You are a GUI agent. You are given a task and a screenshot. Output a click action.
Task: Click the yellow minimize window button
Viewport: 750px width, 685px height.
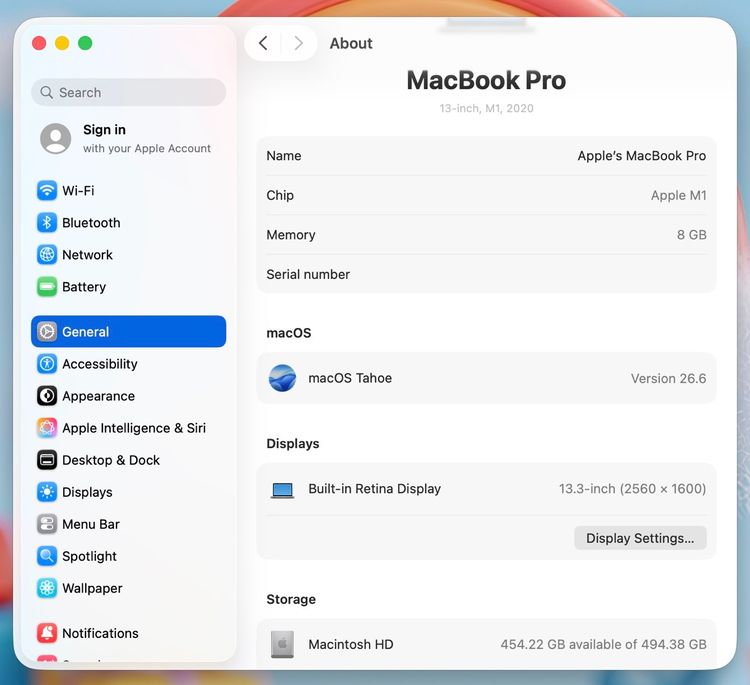click(62, 43)
